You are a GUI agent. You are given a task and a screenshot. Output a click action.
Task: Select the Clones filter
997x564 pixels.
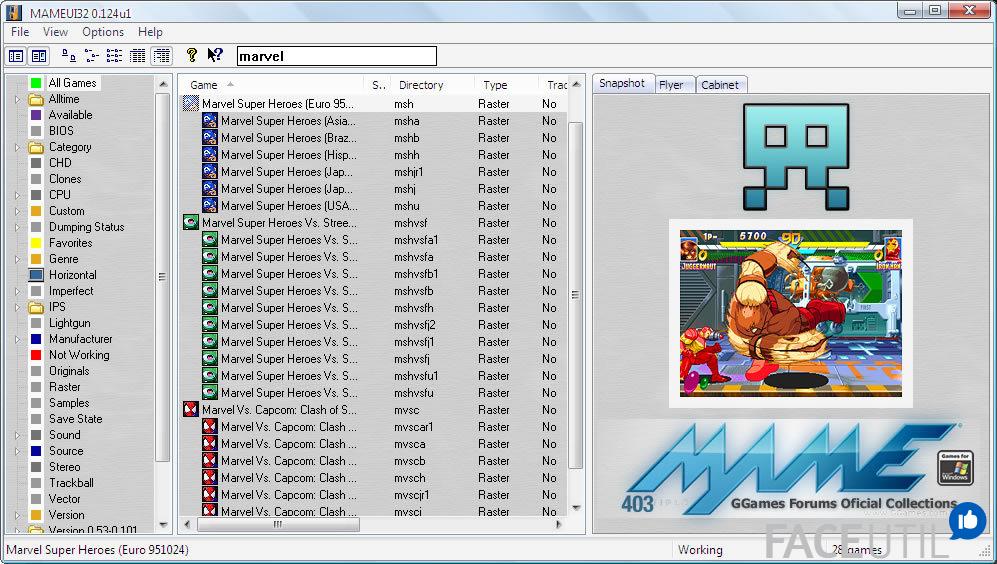coord(65,179)
